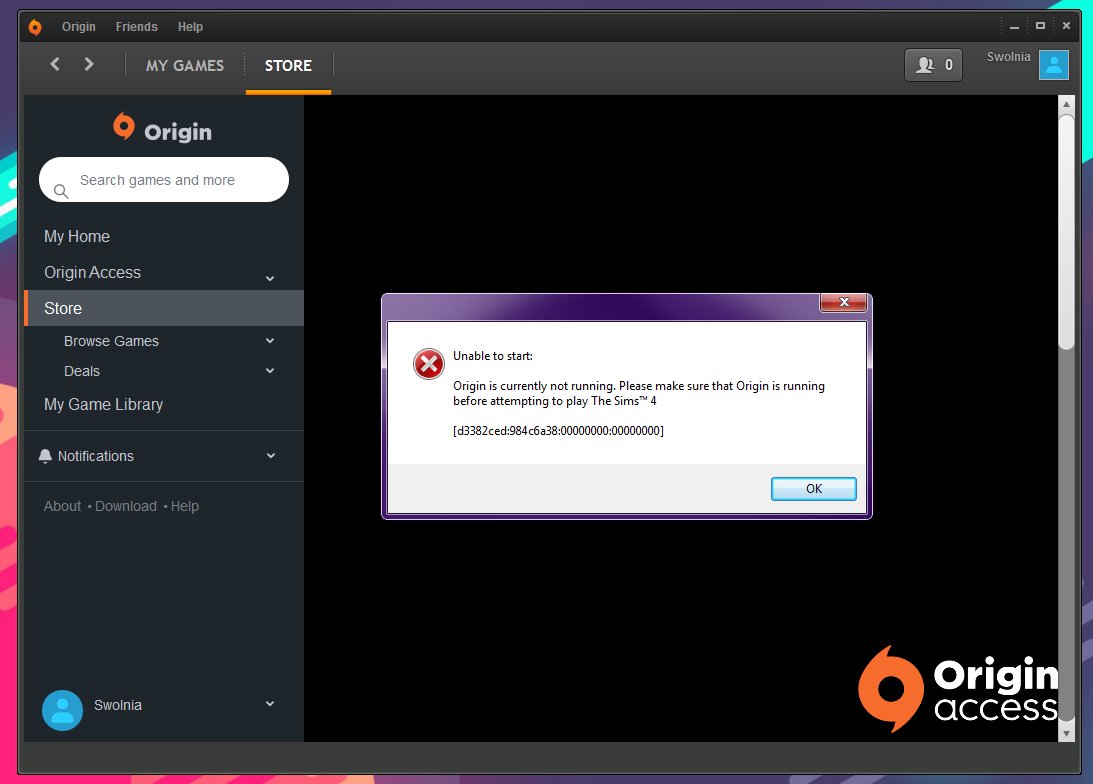Click the scrollbar down arrow

coord(1066,734)
